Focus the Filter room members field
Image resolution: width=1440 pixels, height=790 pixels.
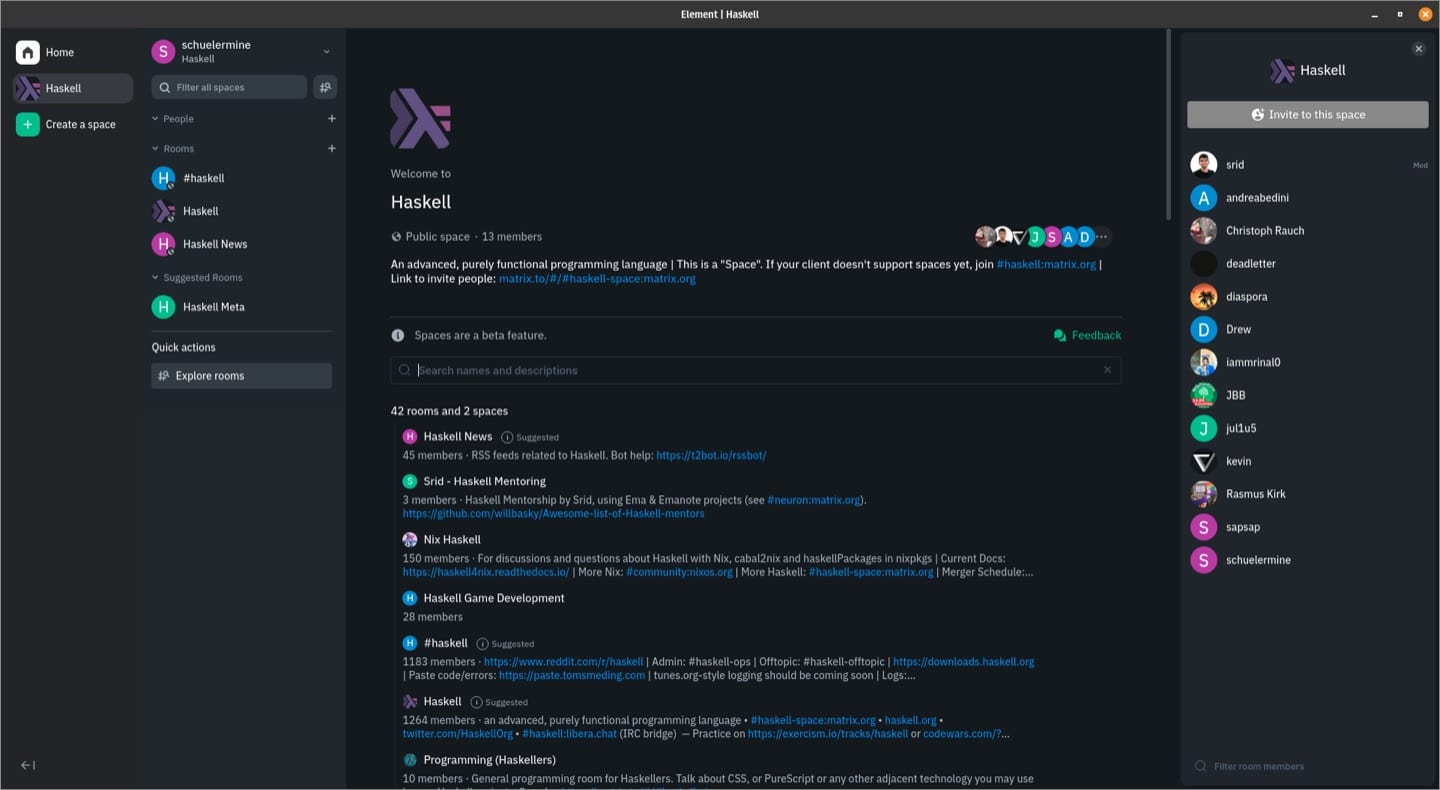(x=1308, y=766)
